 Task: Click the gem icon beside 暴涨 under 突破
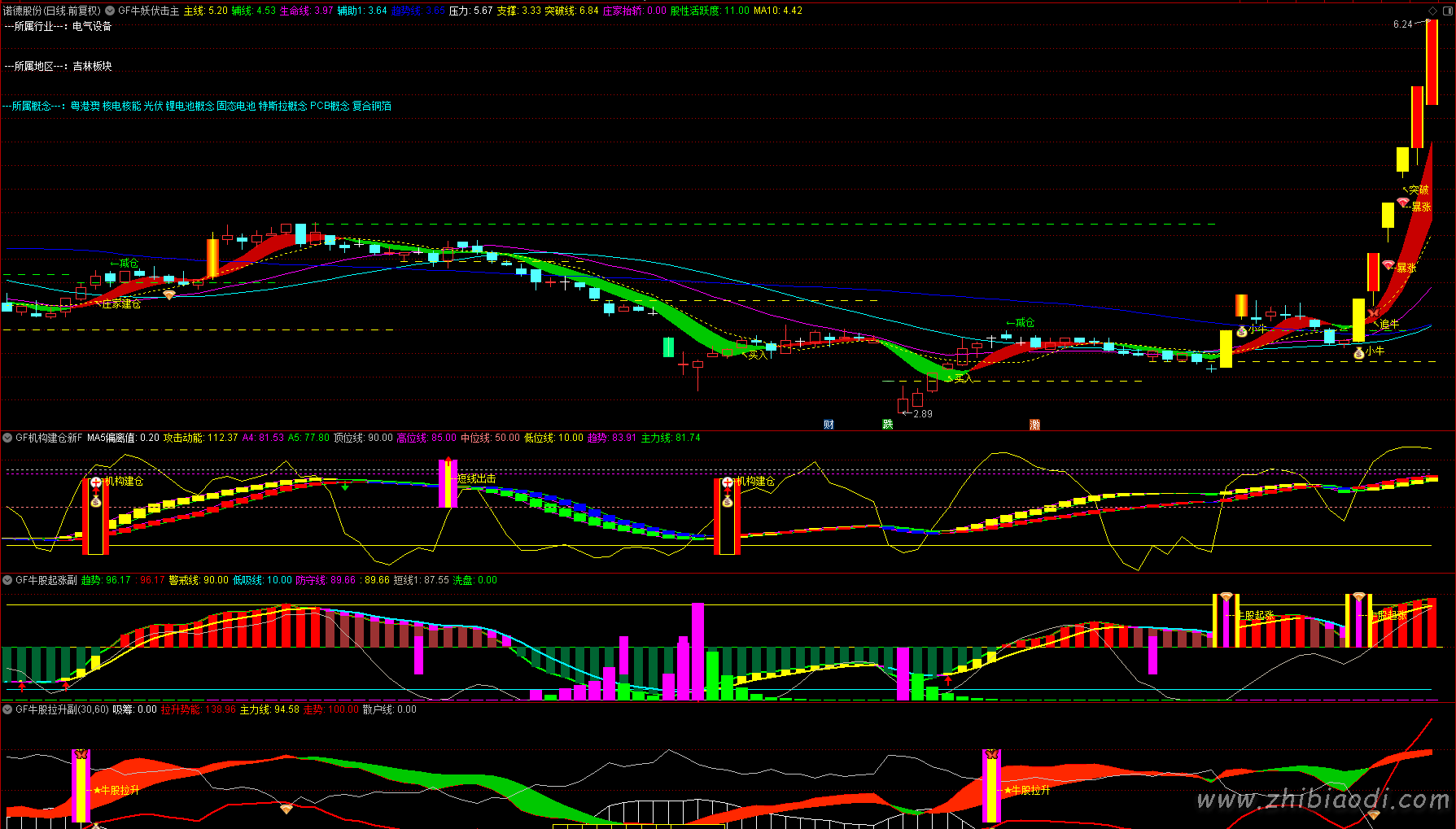(x=1403, y=201)
